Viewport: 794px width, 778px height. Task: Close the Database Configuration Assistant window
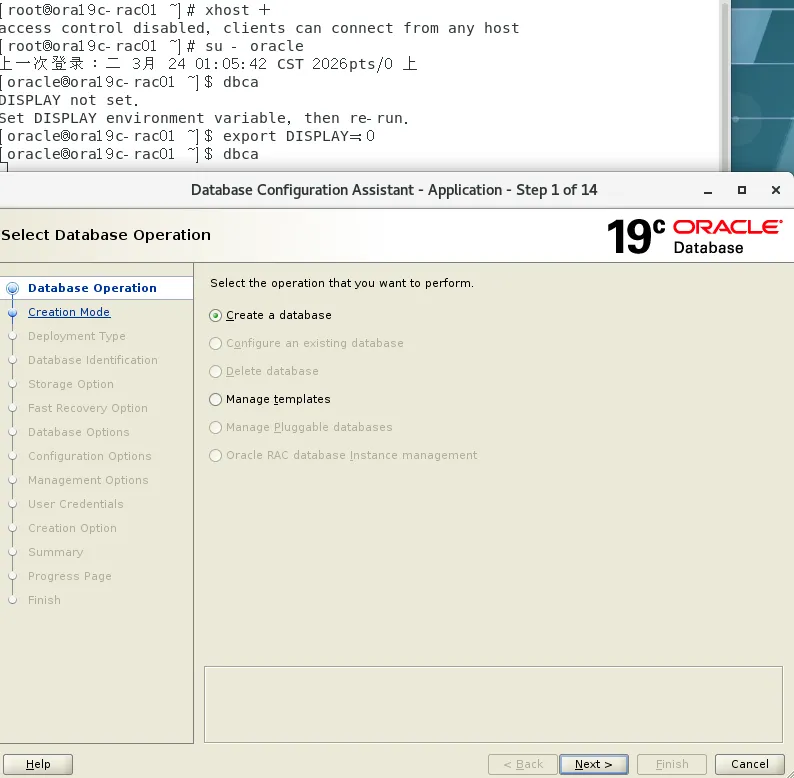(776, 190)
